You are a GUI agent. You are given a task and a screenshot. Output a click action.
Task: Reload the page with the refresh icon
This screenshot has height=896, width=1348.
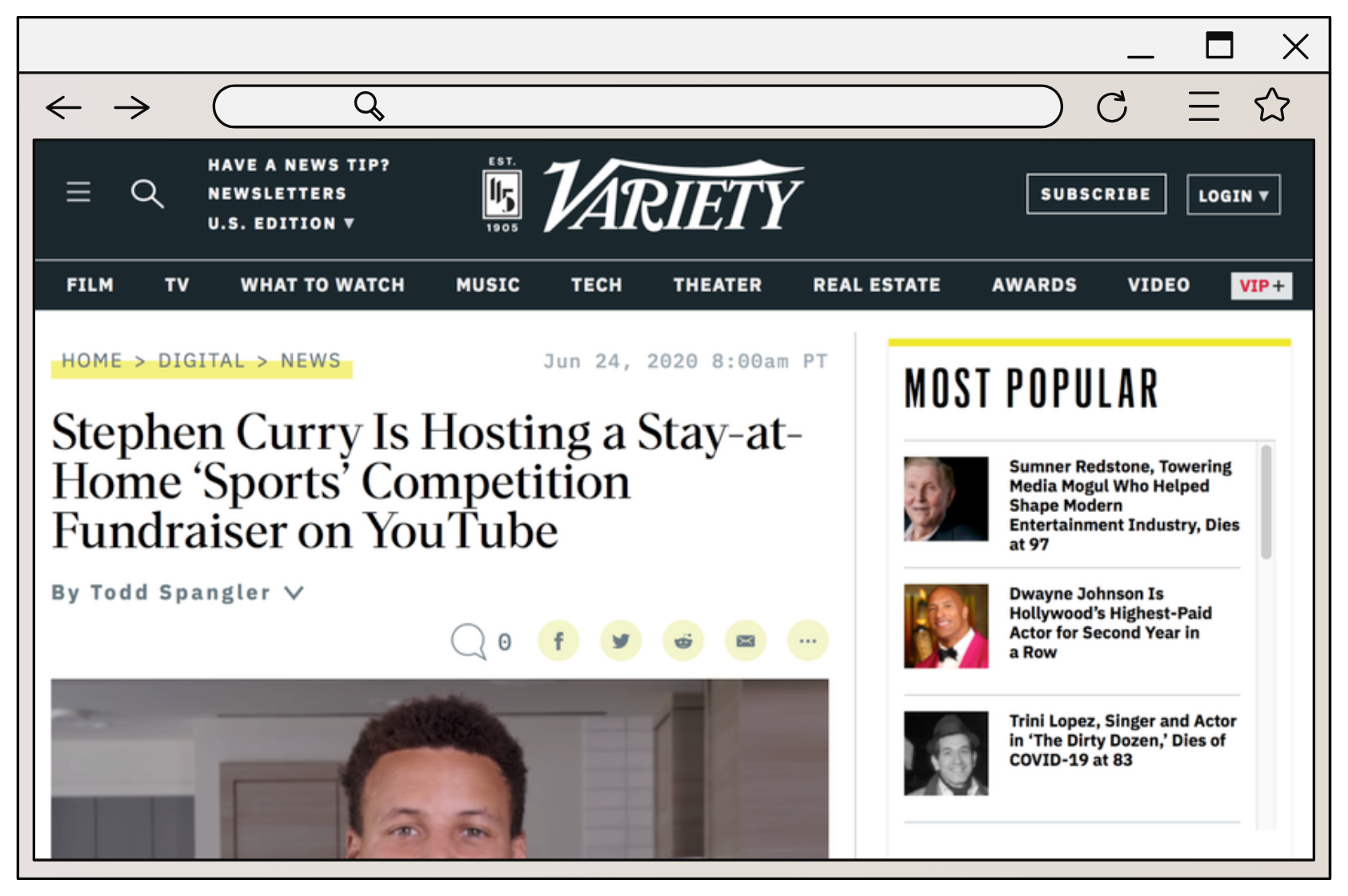point(1112,106)
